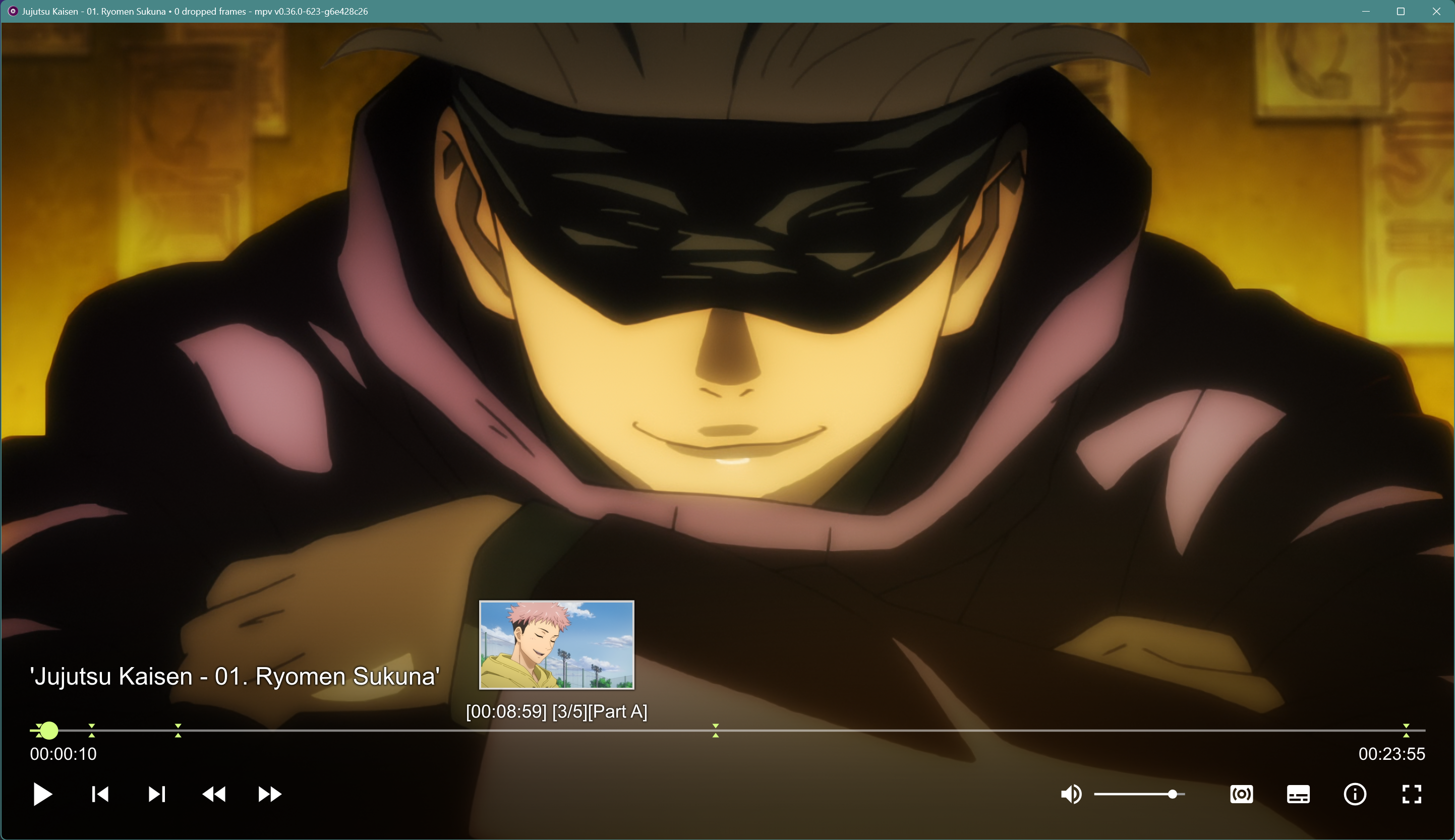Seek to the Part A chapter marker mid-timeline
Viewport: 1455px width, 840px height.
[x=715, y=731]
